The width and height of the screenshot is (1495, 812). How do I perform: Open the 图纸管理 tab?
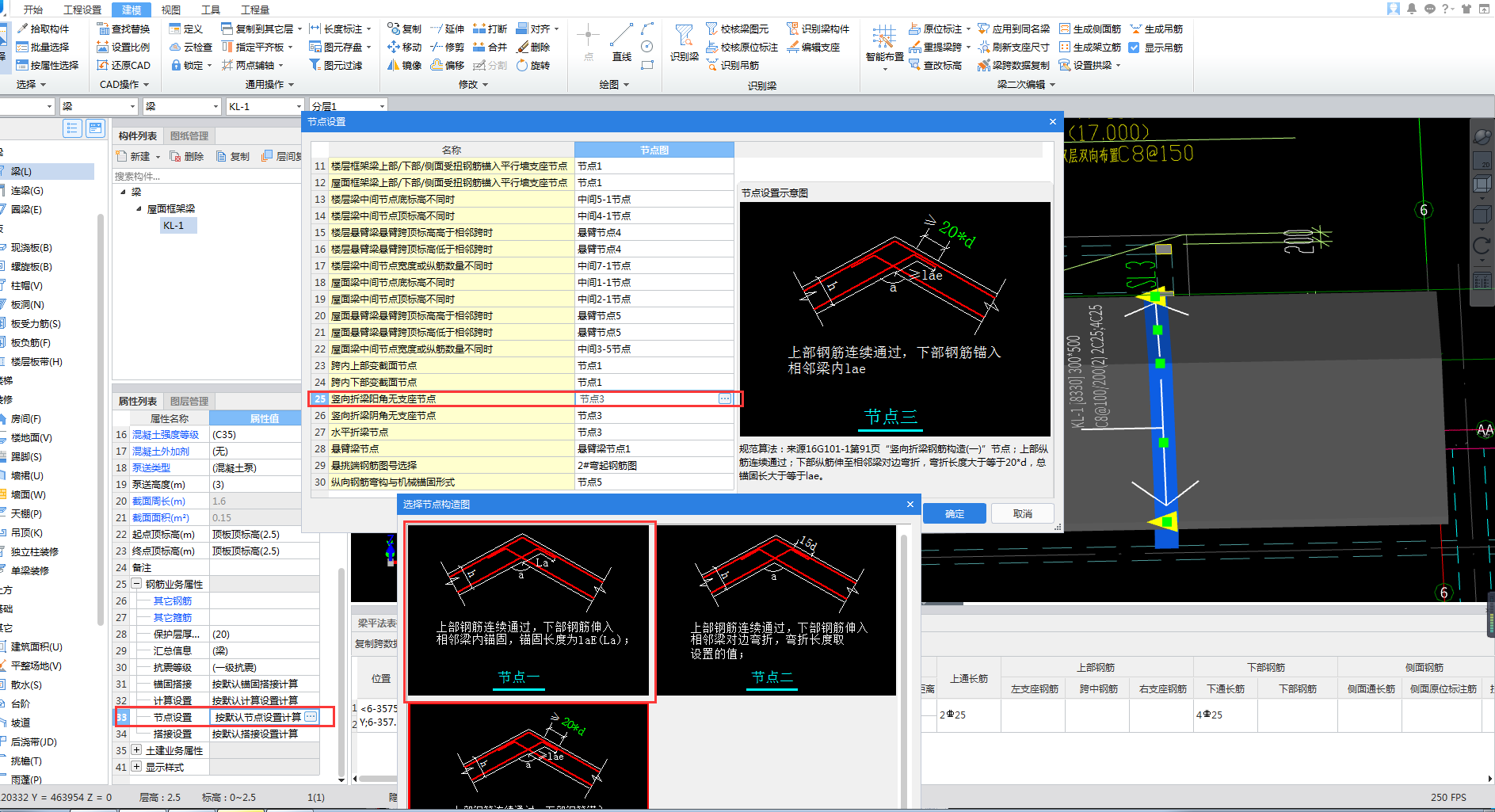189,136
